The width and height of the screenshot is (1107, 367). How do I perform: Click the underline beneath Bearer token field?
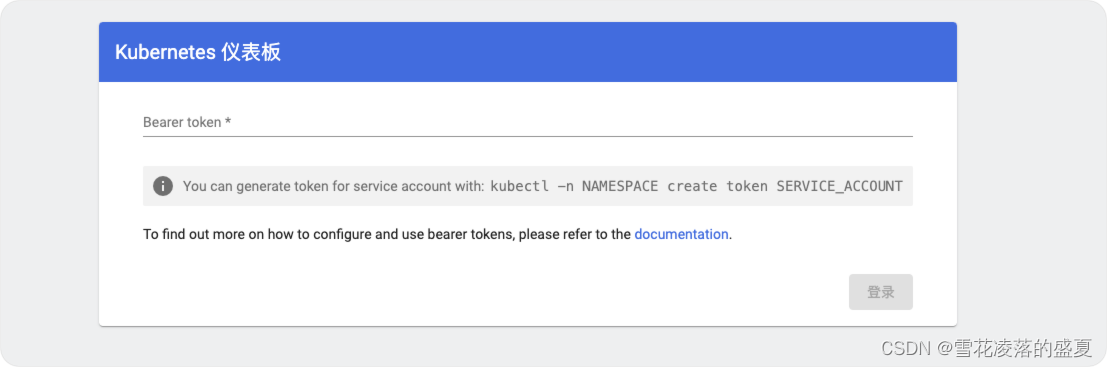click(527, 136)
